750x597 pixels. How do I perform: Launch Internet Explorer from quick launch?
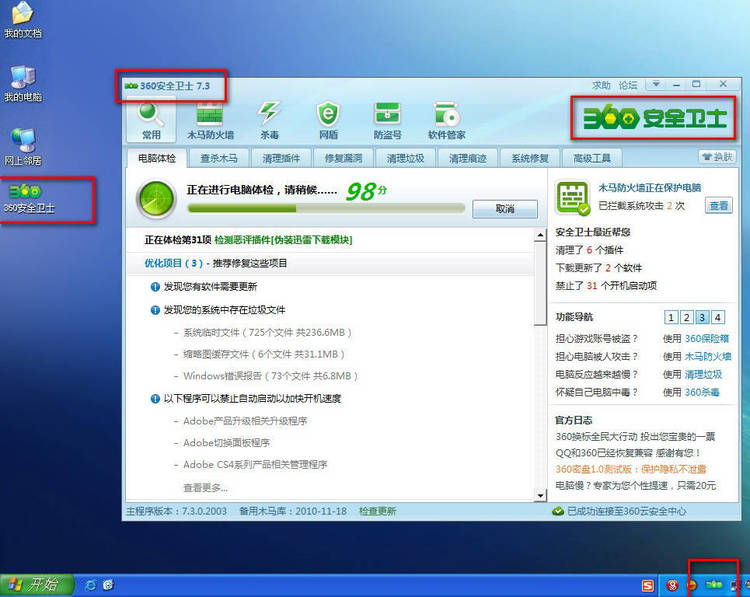[x=90, y=585]
